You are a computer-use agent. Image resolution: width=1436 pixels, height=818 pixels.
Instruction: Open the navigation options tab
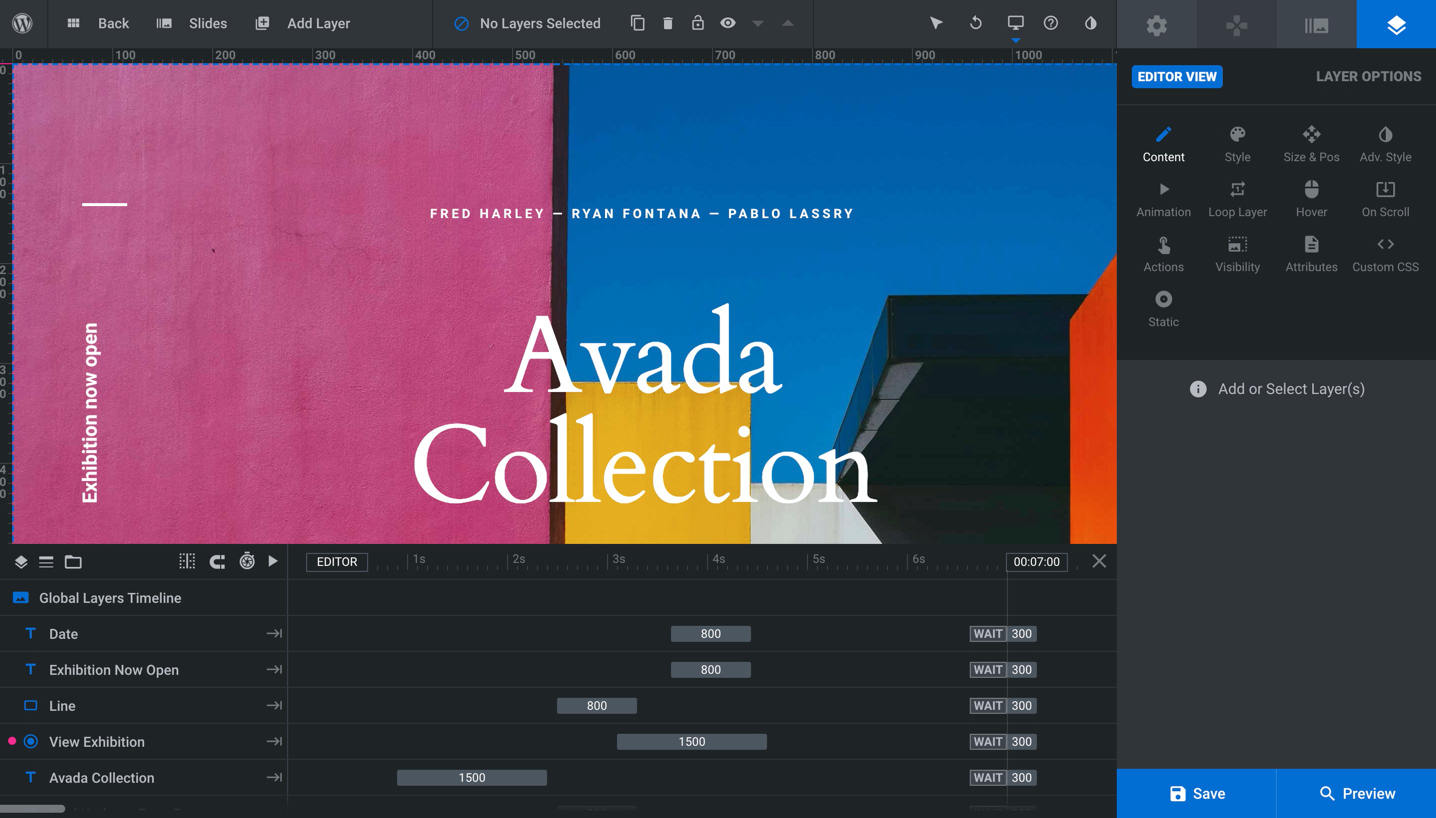coord(1237,24)
